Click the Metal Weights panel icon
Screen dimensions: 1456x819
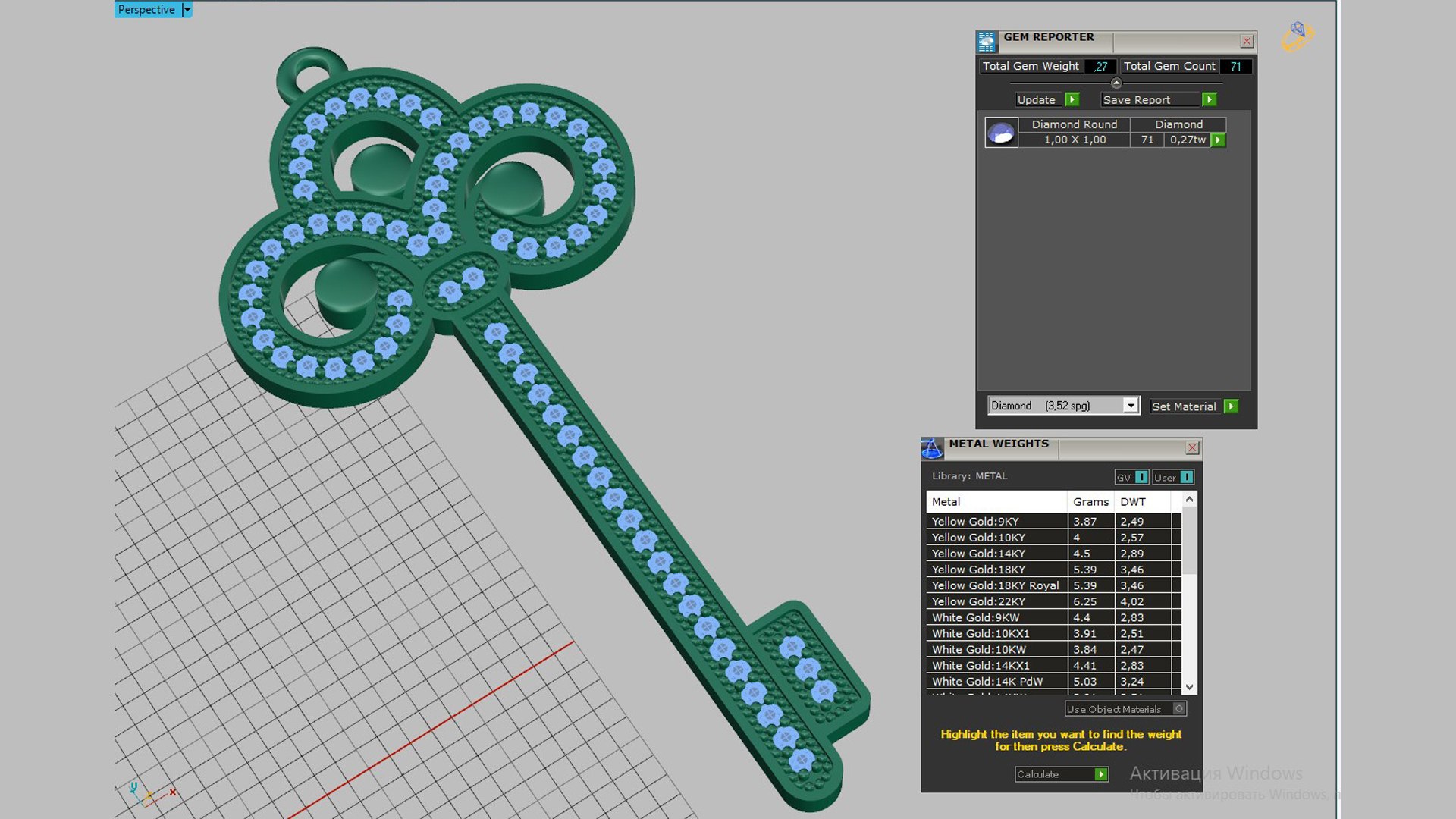932,449
